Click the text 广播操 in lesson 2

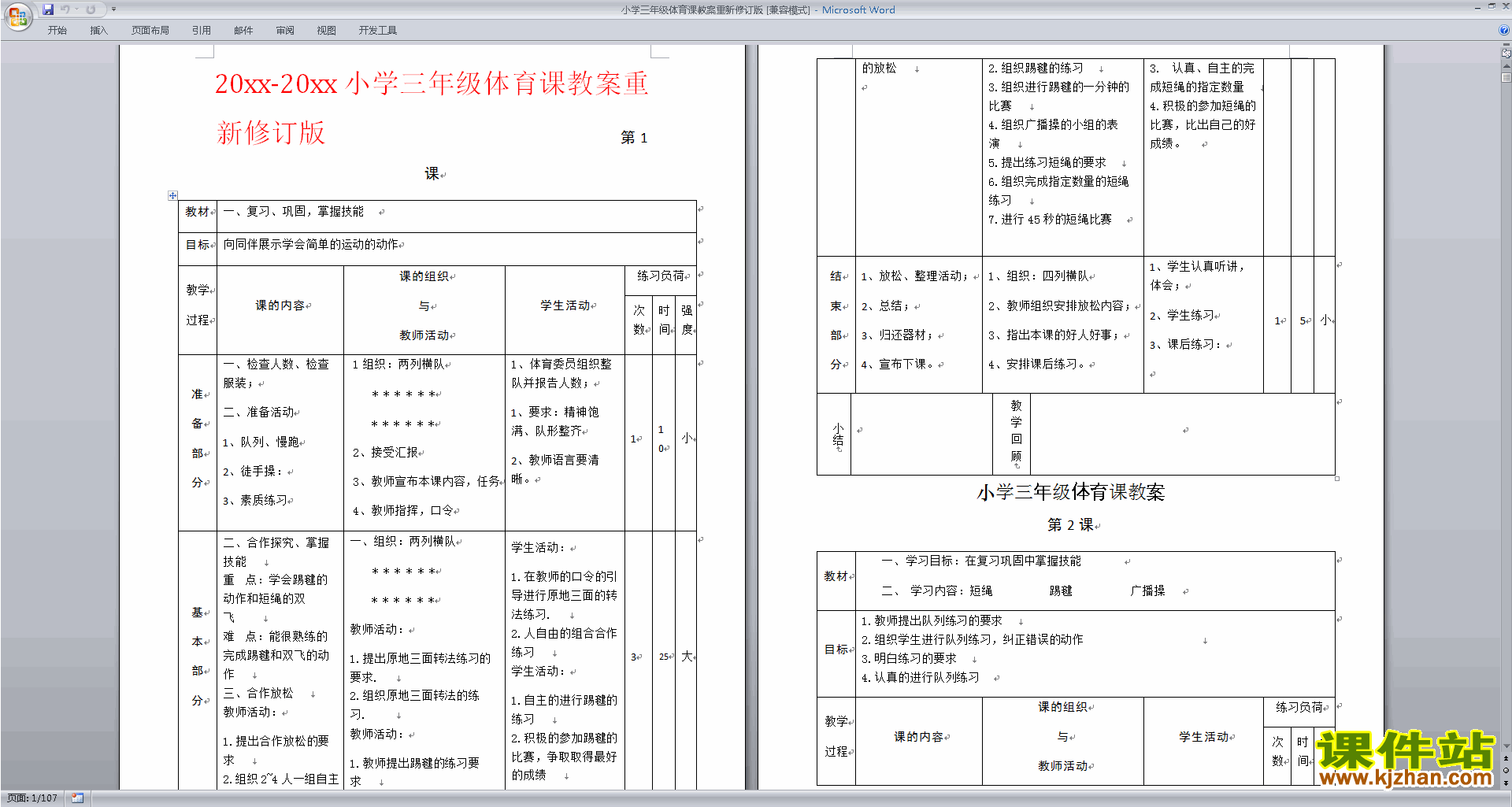point(1147,591)
